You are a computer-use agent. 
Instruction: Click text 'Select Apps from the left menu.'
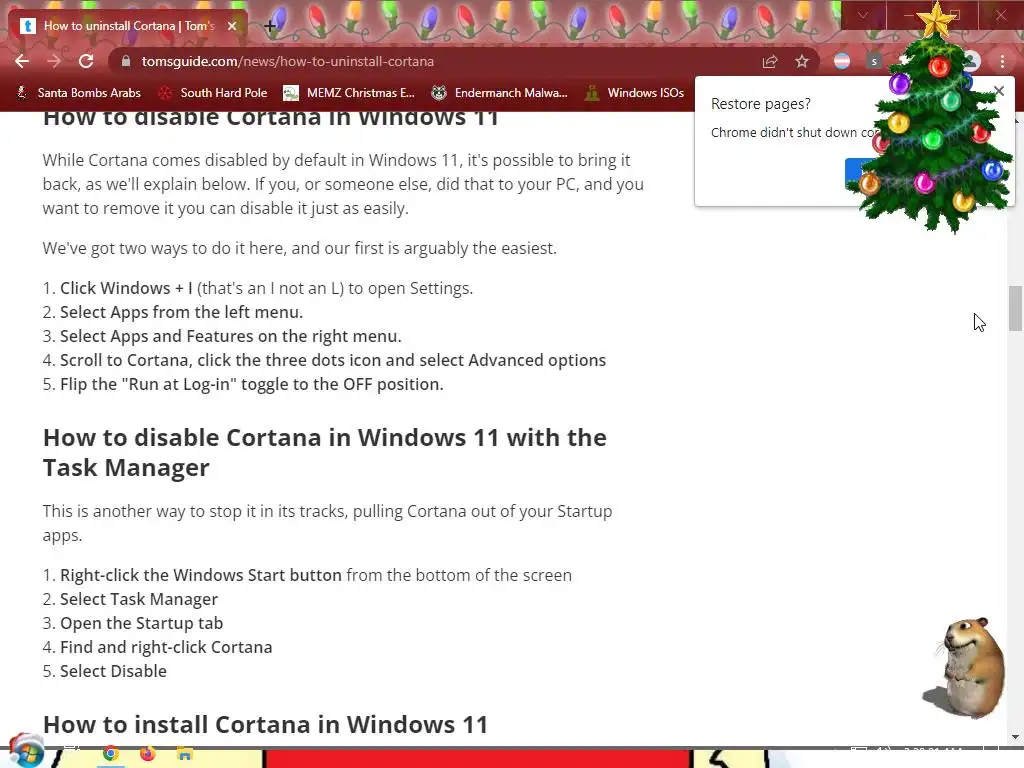(x=182, y=312)
